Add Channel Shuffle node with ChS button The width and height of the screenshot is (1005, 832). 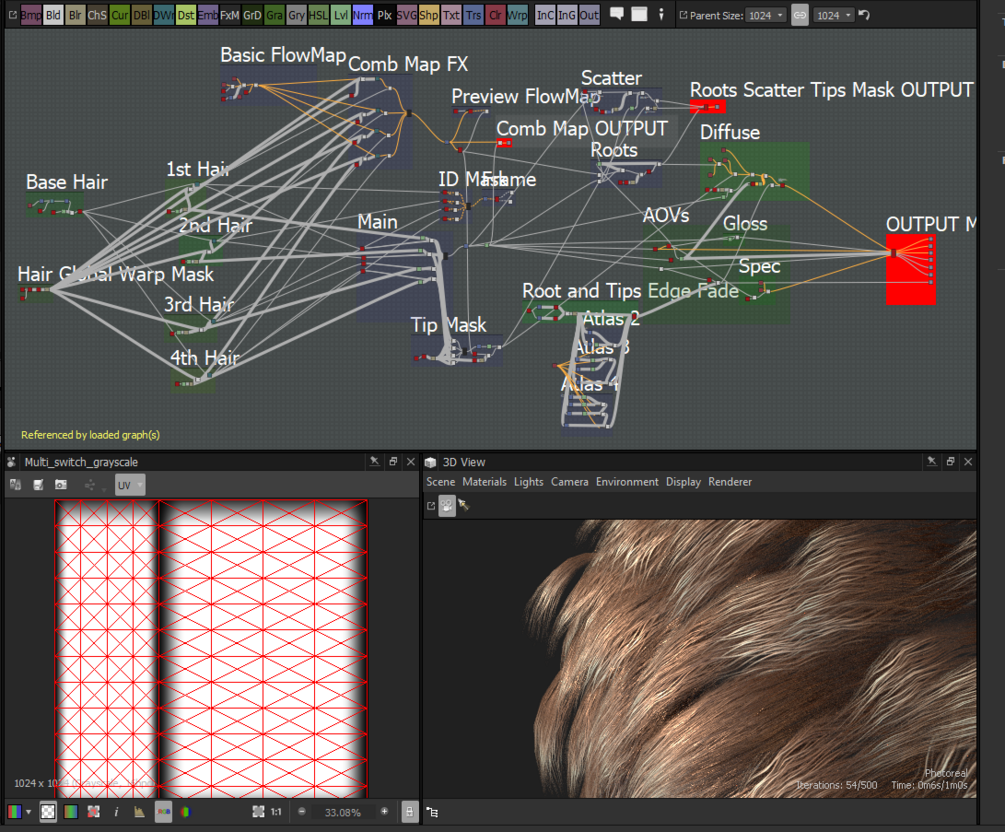(x=97, y=15)
